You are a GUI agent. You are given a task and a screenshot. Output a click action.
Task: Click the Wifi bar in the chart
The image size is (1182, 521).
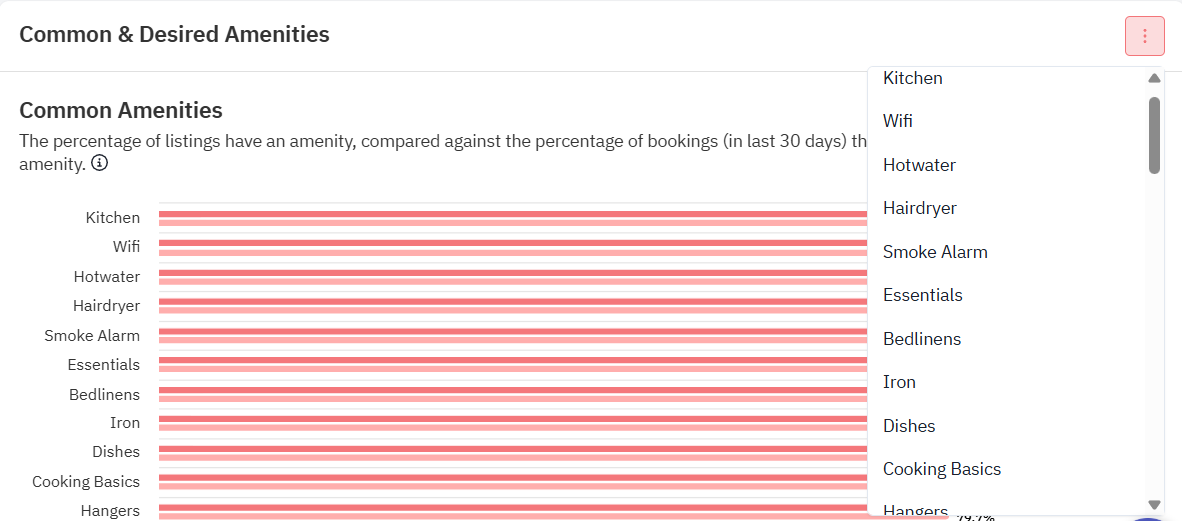513,247
